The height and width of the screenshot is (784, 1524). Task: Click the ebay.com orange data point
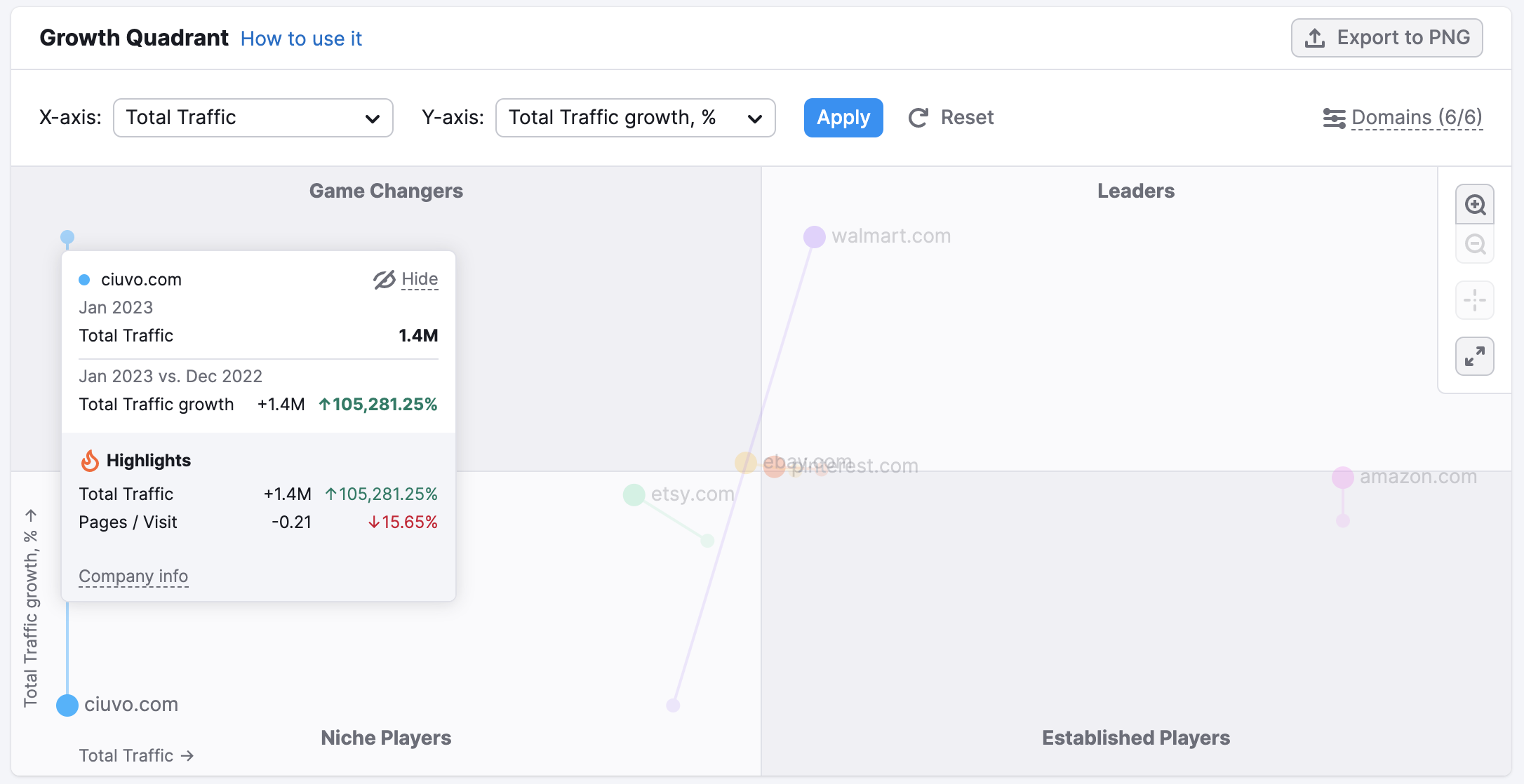tap(746, 463)
